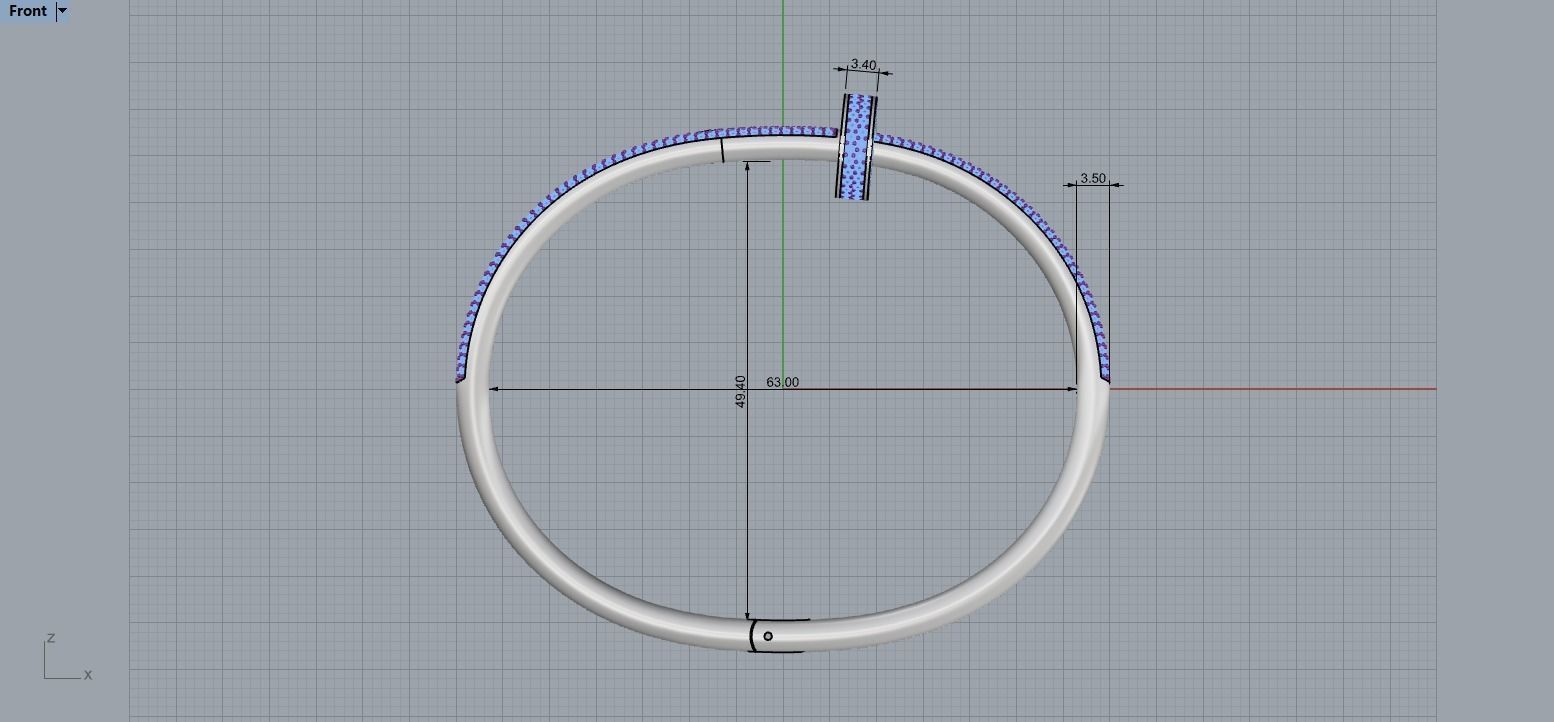Open the Front viewport dropdown arrow
Image resolution: width=1554 pixels, height=722 pixels.
pos(62,11)
